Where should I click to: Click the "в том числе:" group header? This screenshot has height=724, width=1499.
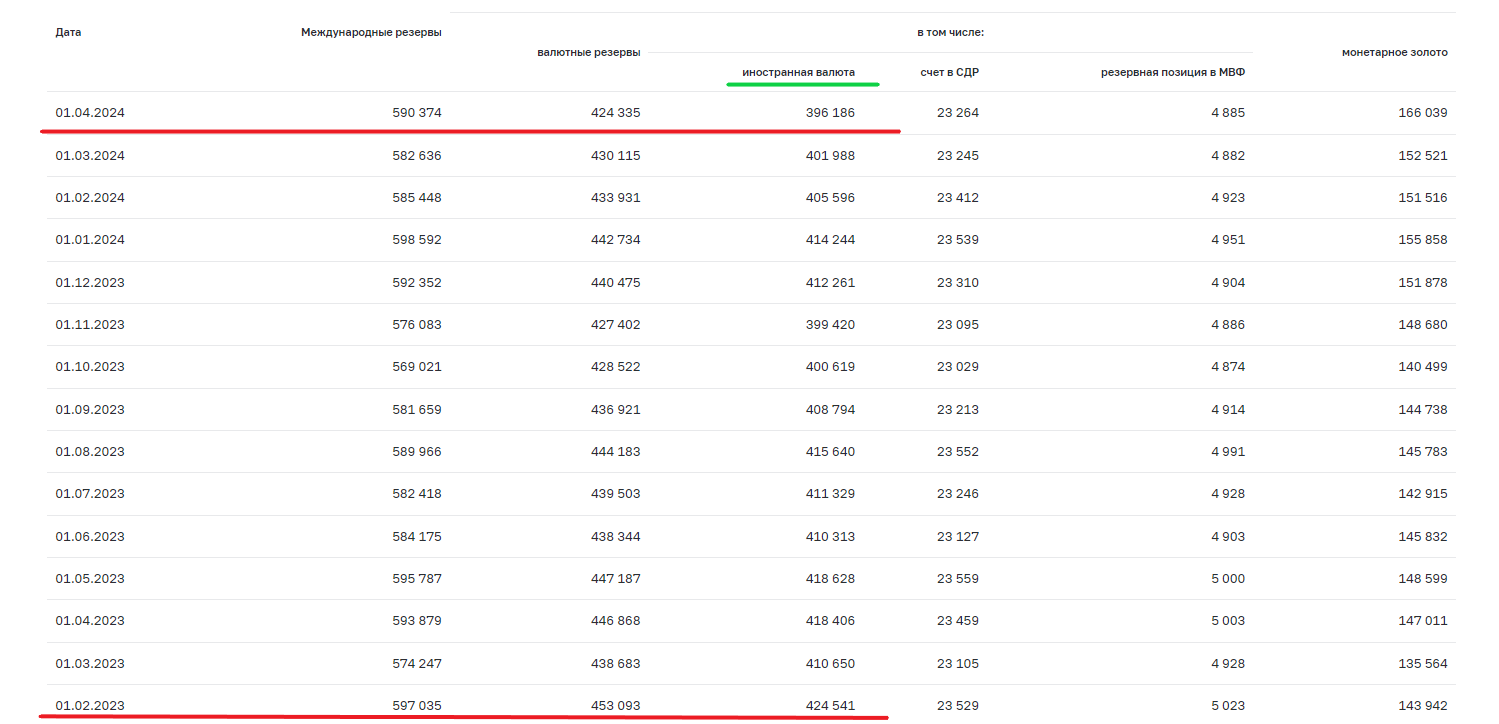pos(950,32)
